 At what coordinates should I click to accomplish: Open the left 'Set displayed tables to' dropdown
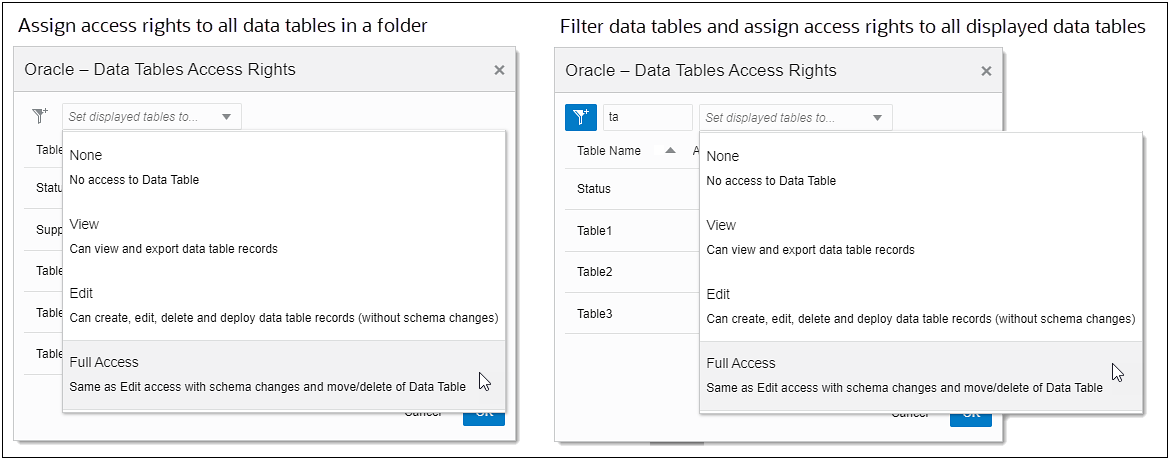(151, 117)
